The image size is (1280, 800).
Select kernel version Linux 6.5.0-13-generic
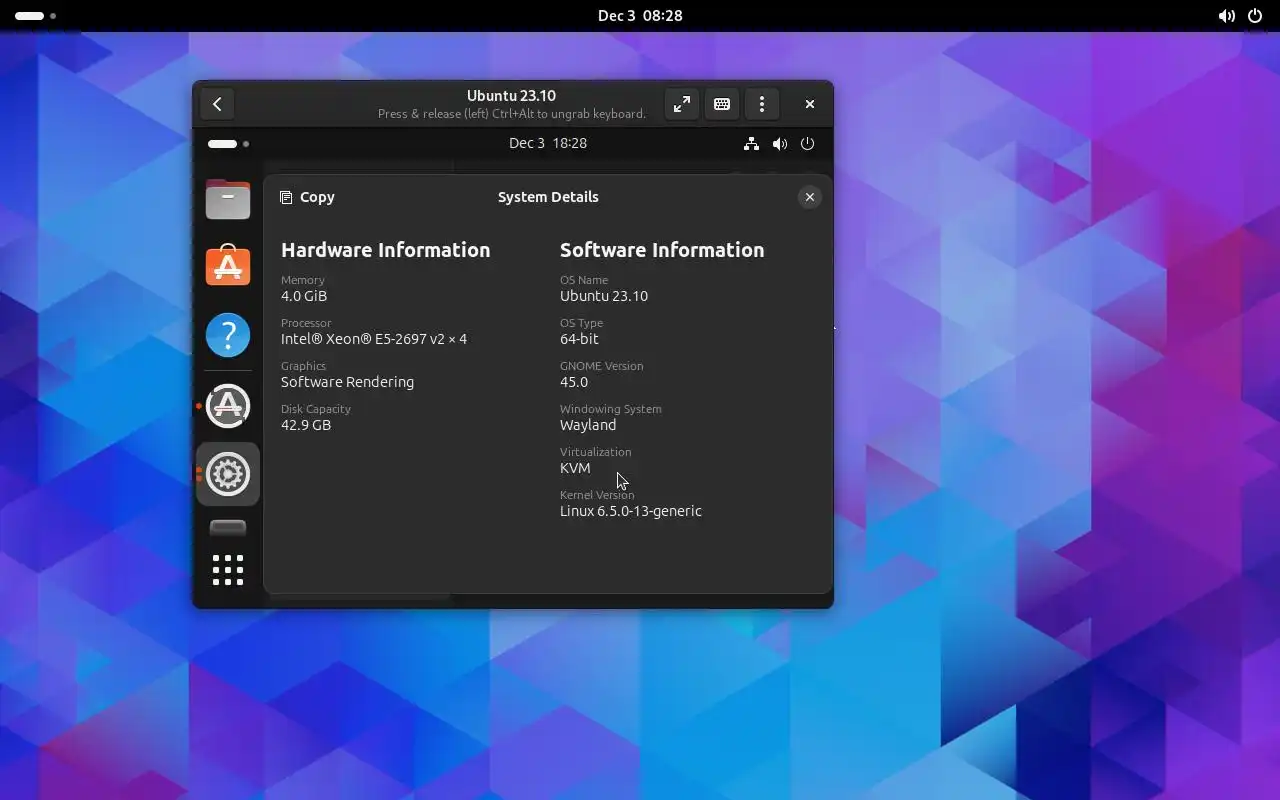click(631, 511)
